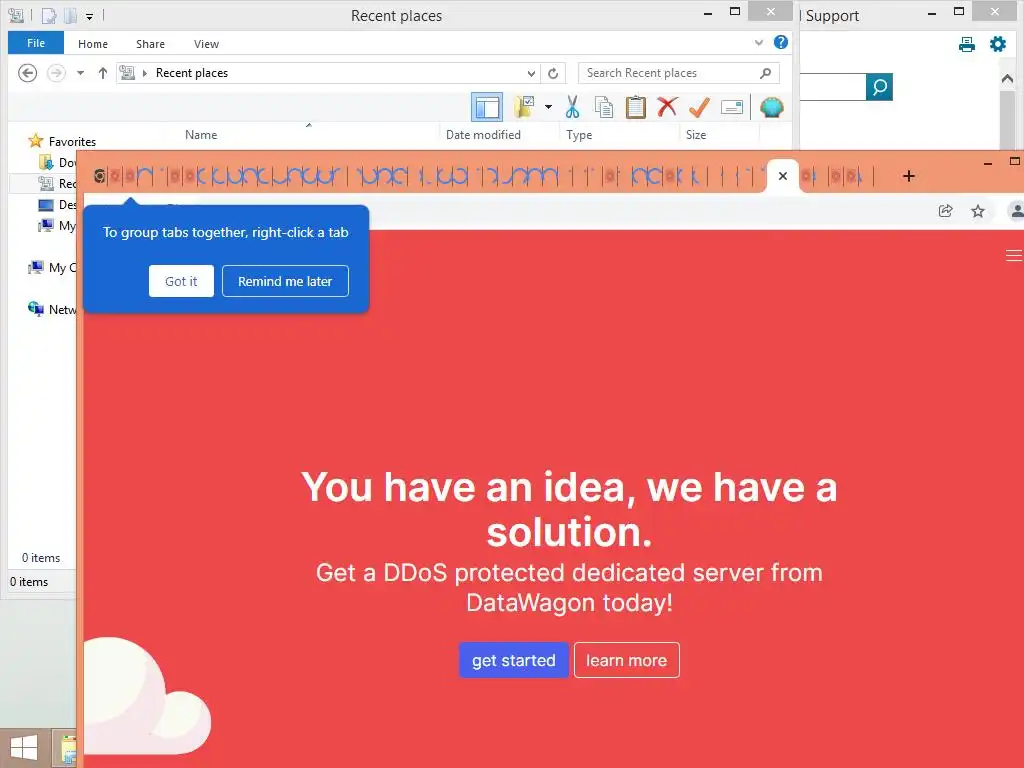
Task: Click the print icon in Support window
Action: tap(967, 44)
